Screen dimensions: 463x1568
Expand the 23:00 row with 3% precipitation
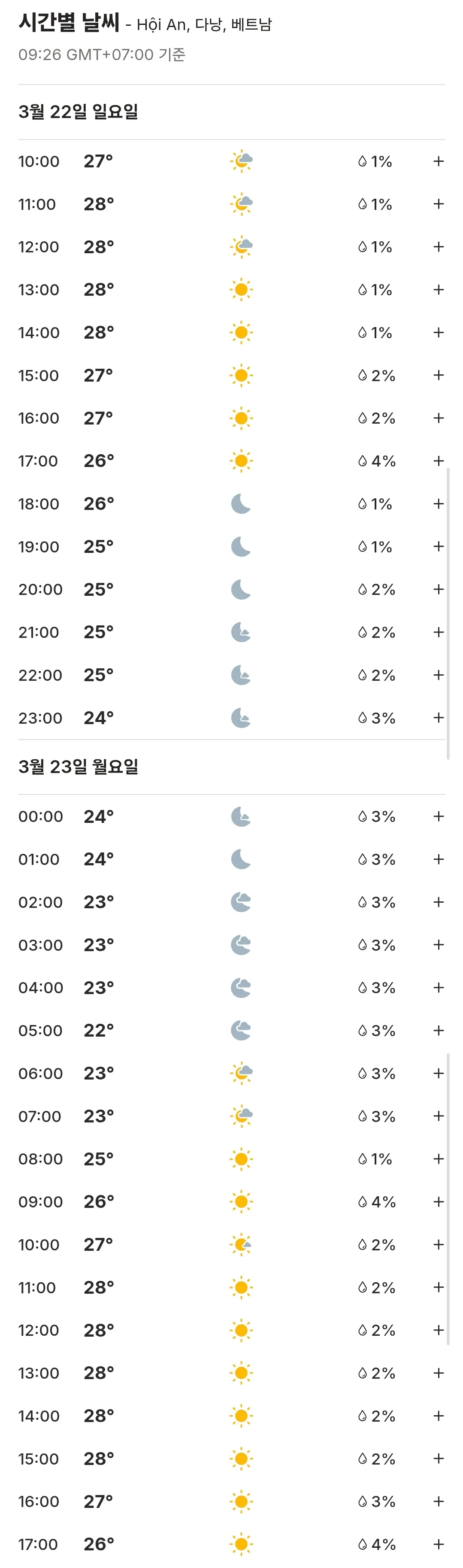pyautogui.click(x=438, y=718)
